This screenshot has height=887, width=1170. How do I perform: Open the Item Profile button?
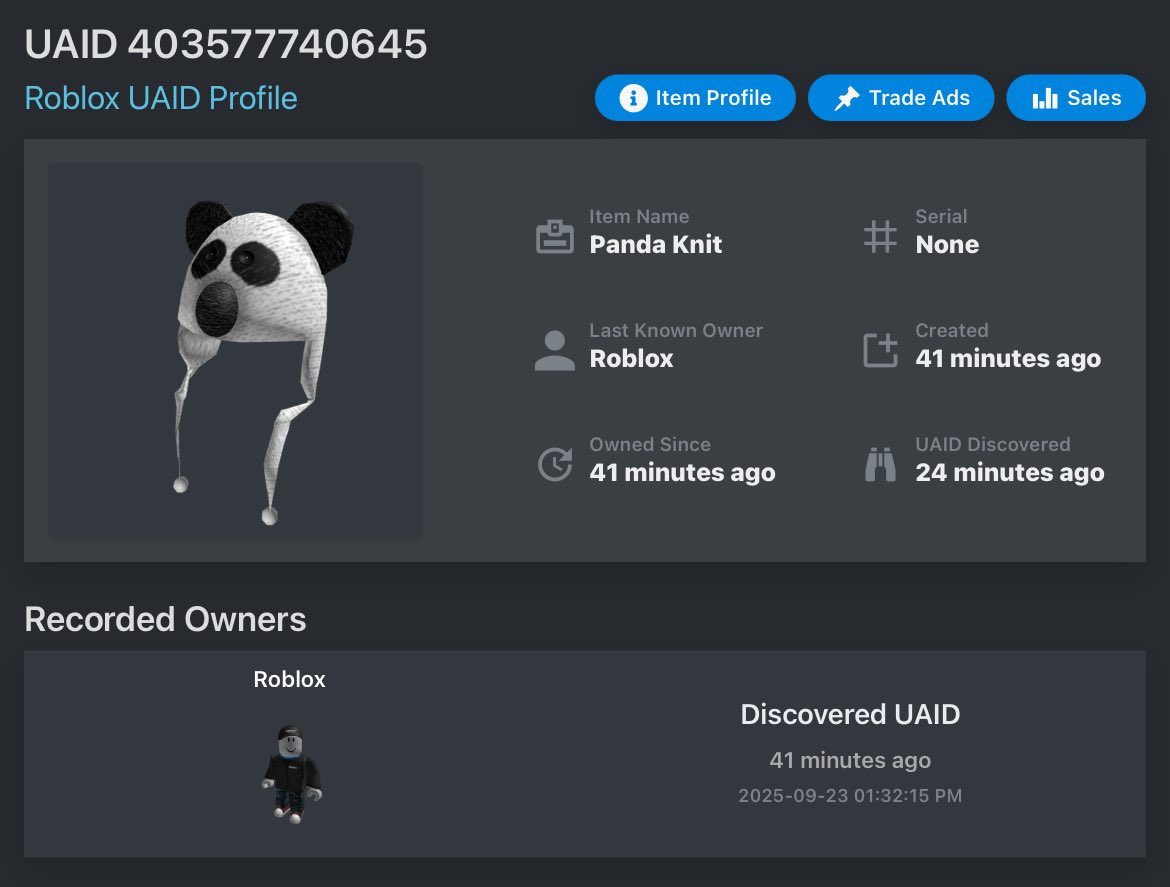(695, 98)
